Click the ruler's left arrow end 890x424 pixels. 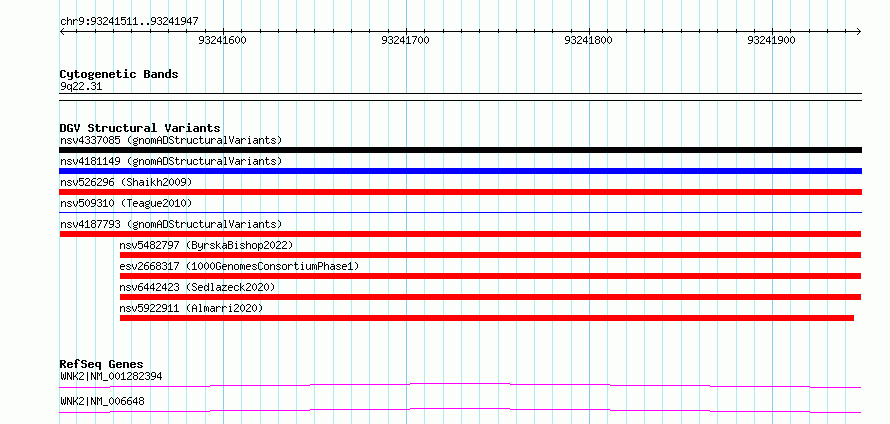[x=62, y=31]
